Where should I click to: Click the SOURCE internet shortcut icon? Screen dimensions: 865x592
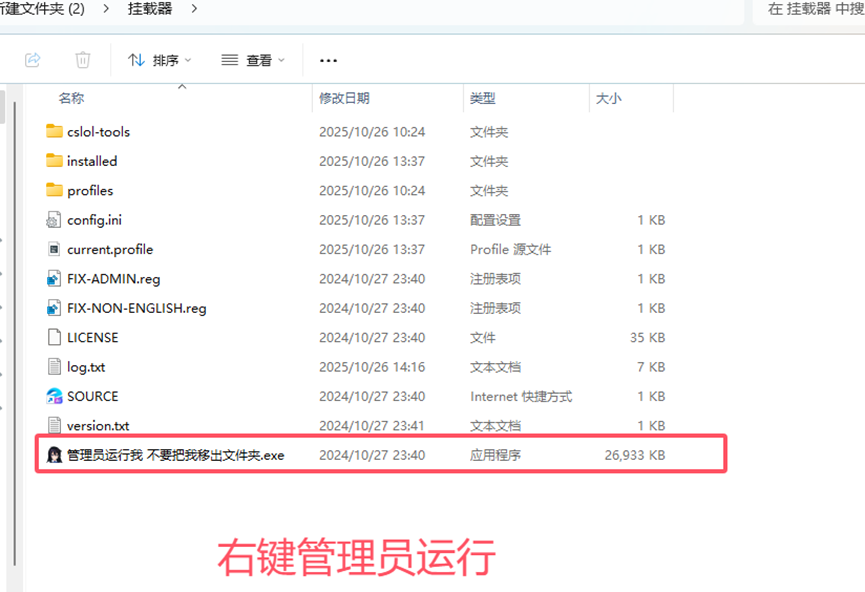pyautogui.click(x=54, y=396)
